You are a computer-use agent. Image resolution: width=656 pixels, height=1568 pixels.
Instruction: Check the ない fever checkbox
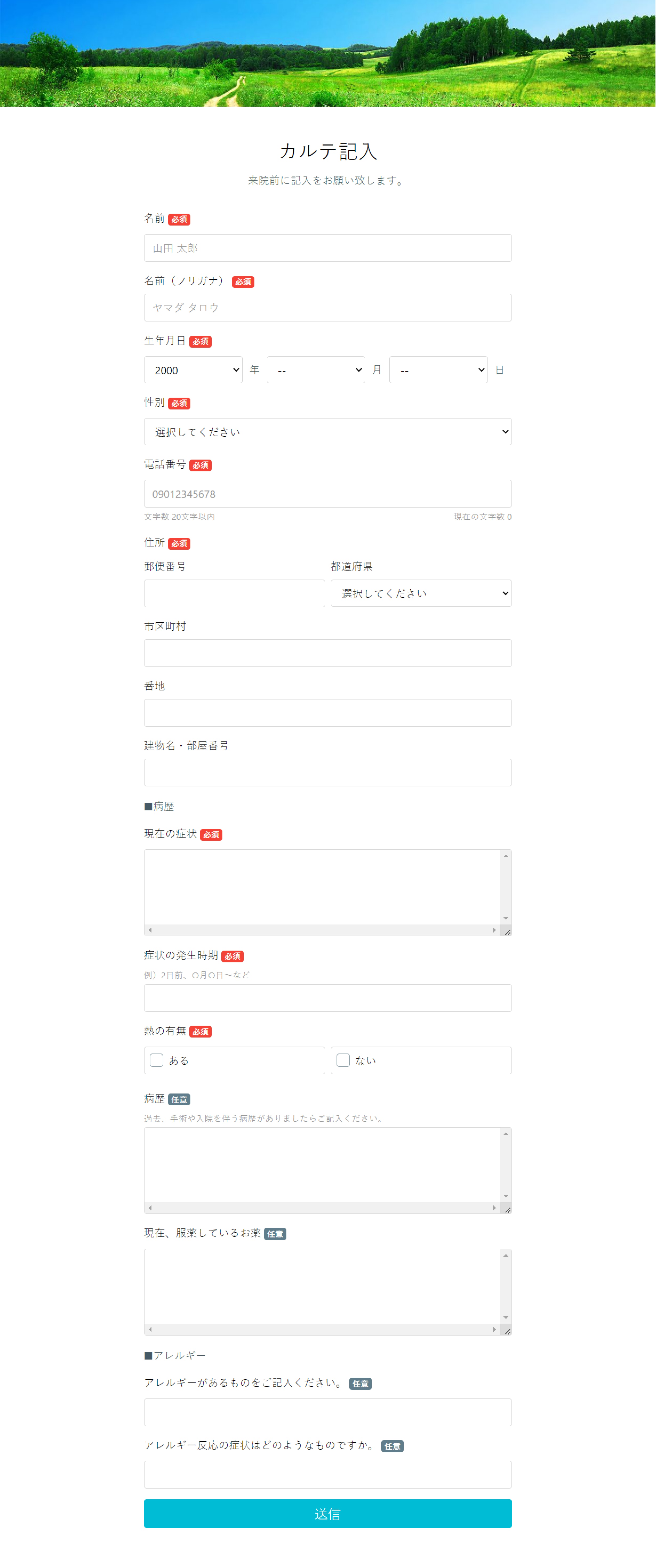(x=343, y=1060)
